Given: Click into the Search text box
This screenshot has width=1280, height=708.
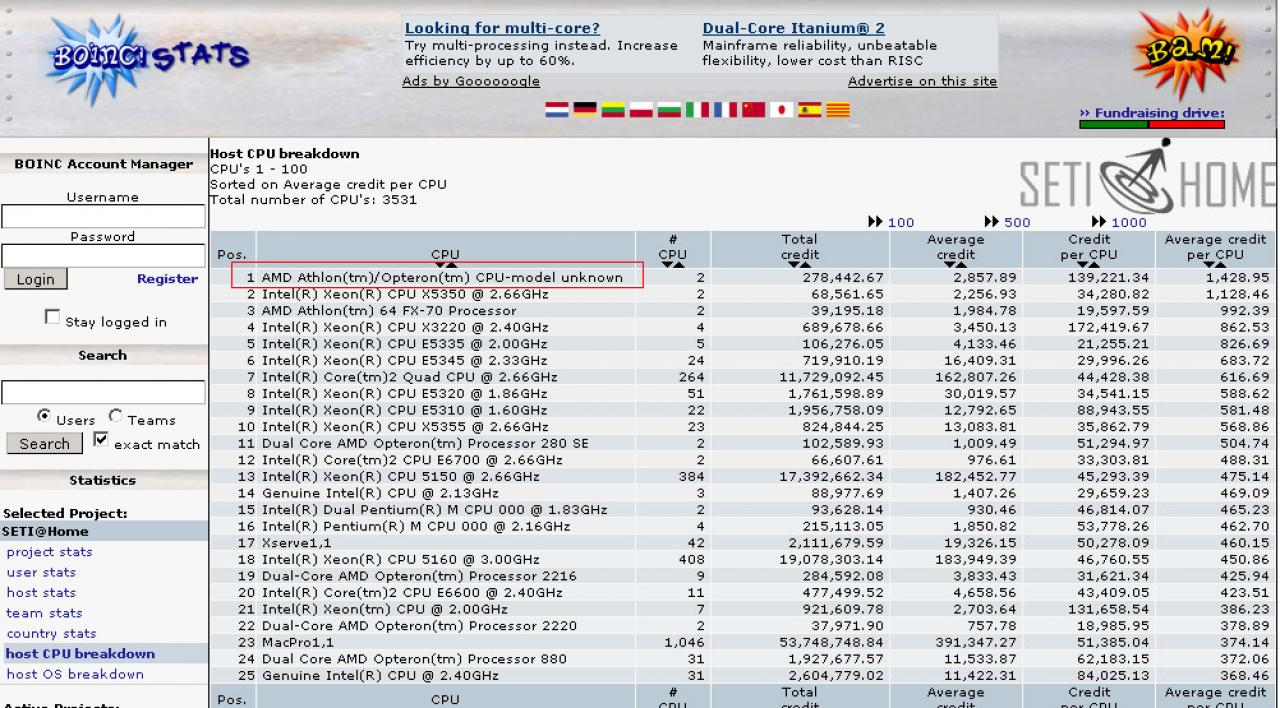Looking at the screenshot, I should click(x=103, y=392).
